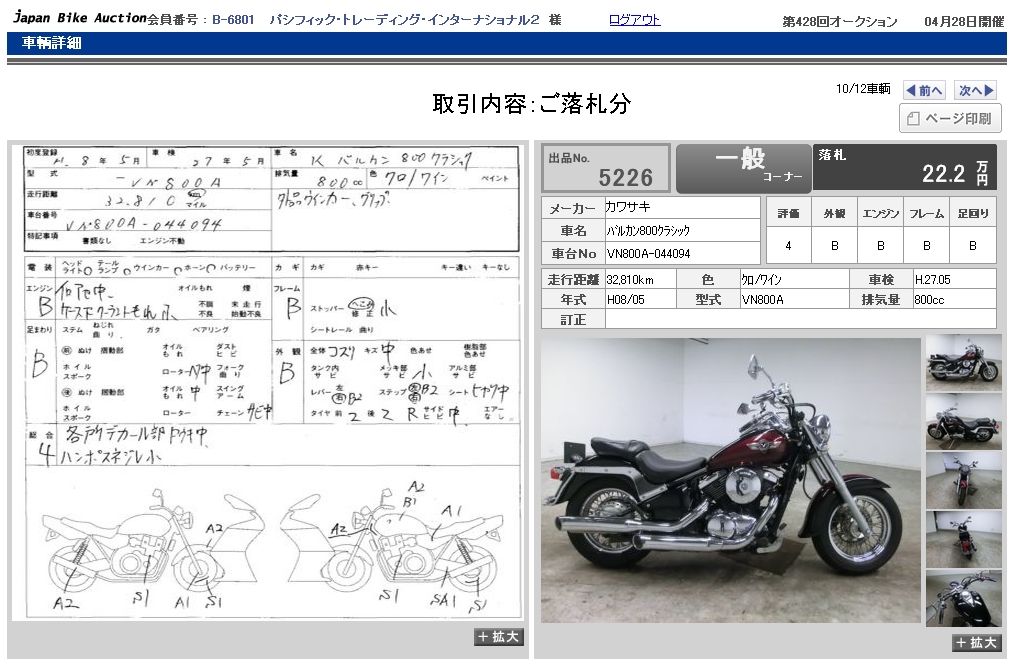The height and width of the screenshot is (668, 1014).
Task: Open the main red Vulcan motorcycle photo
Action: (731, 480)
